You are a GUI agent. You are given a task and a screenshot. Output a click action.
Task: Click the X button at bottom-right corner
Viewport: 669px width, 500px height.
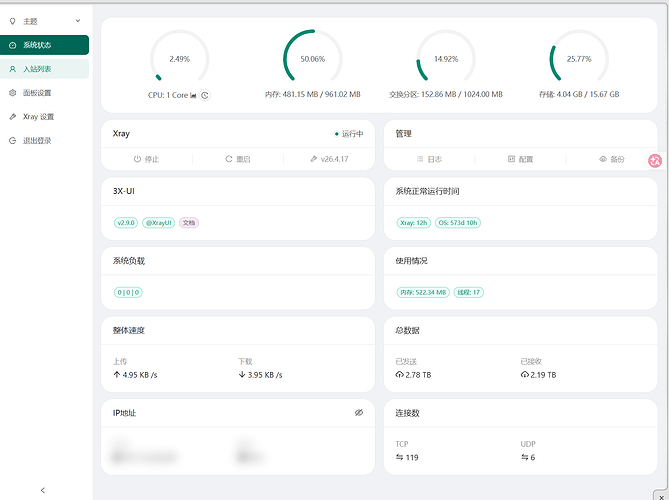(x=662, y=497)
